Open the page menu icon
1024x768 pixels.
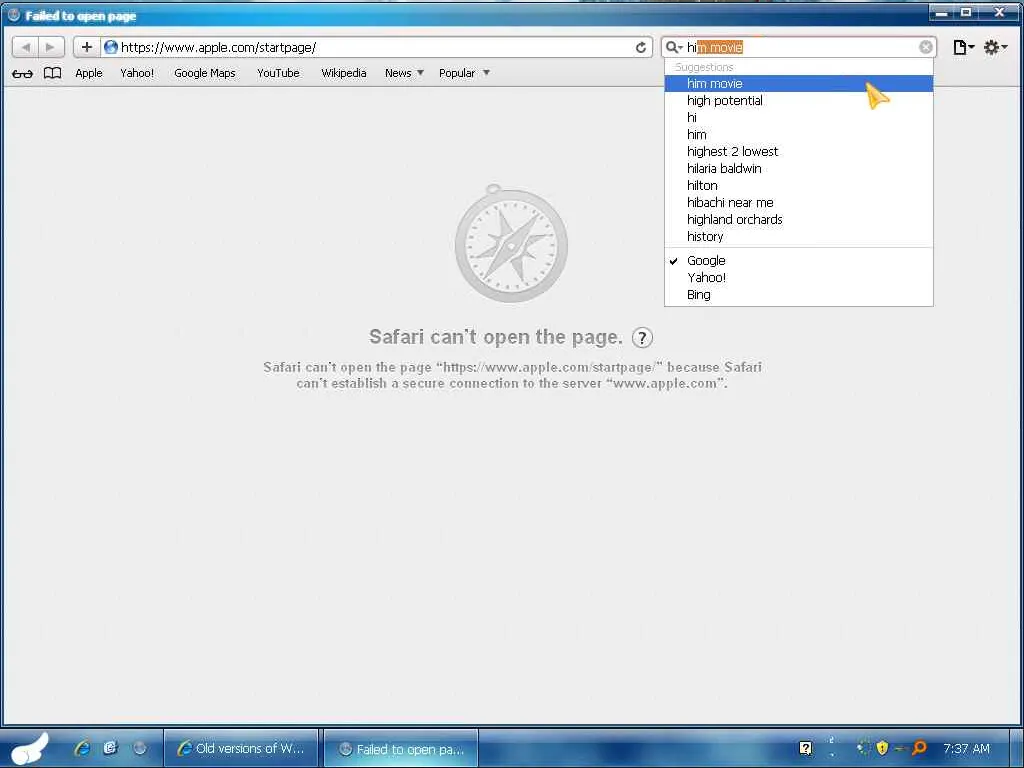tap(963, 47)
